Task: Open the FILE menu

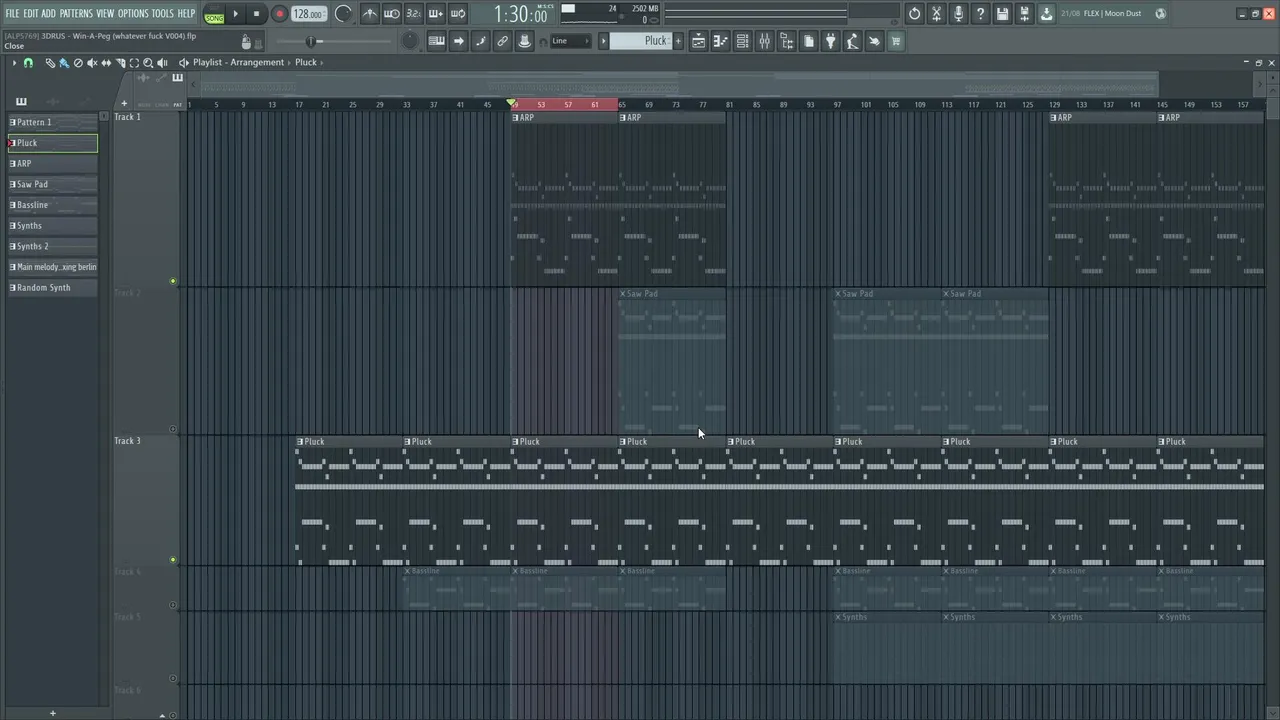Action: click(x=12, y=13)
